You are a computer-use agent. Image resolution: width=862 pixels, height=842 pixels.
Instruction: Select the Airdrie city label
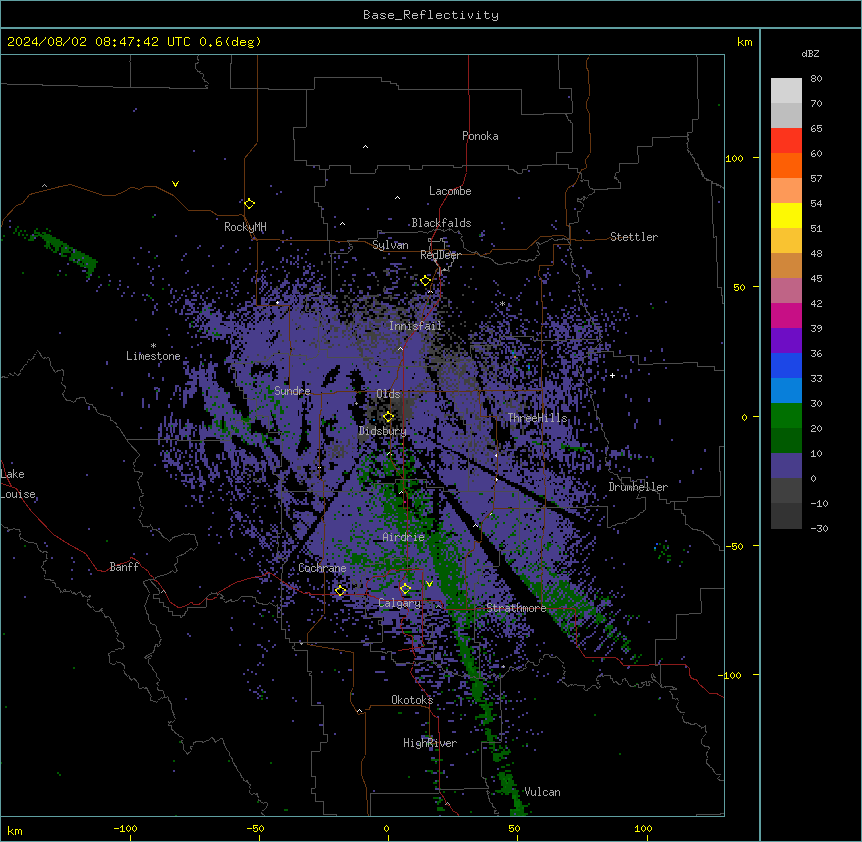[404, 537]
